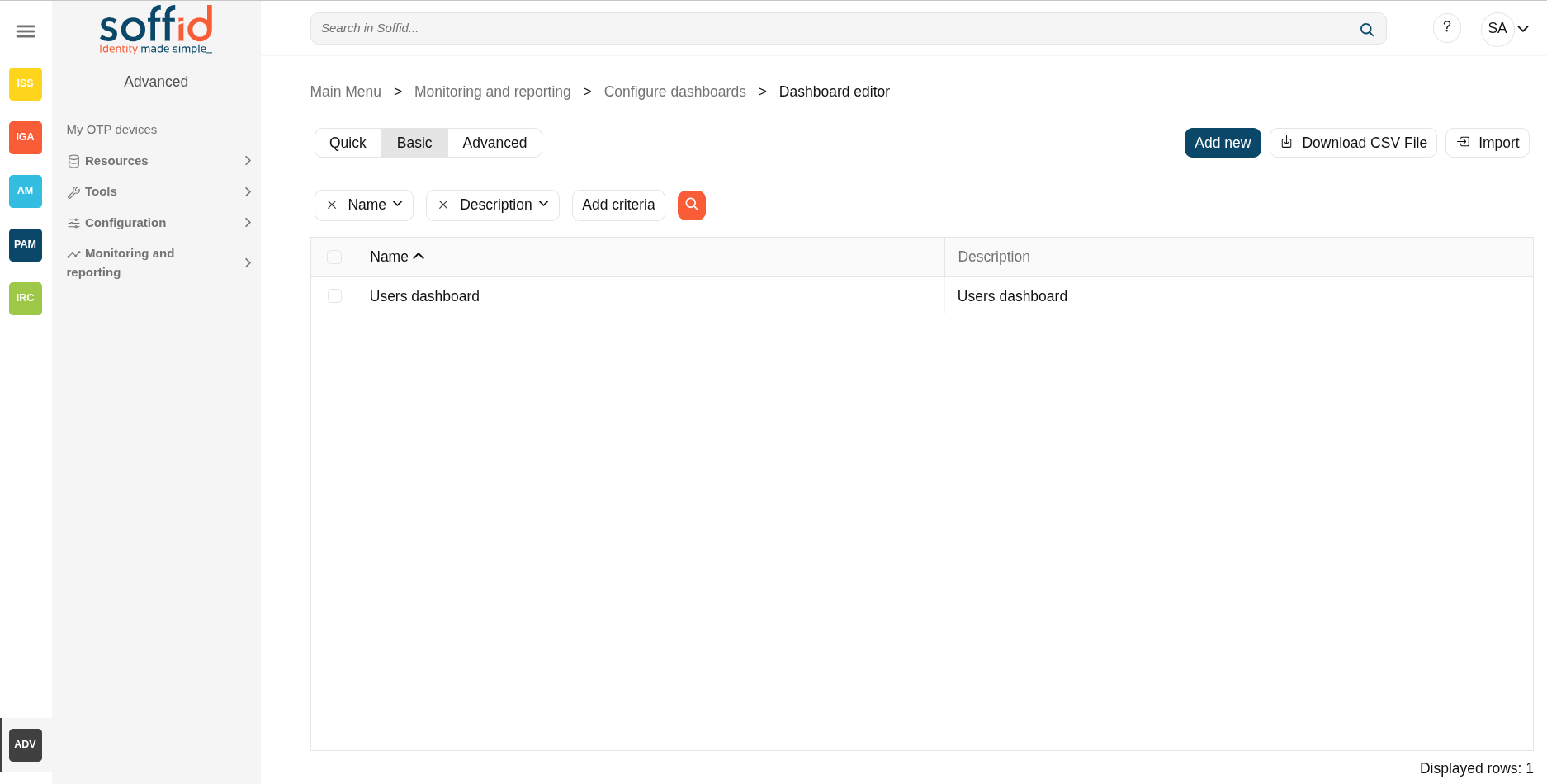Open the PAM module icon

click(x=26, y=244)
